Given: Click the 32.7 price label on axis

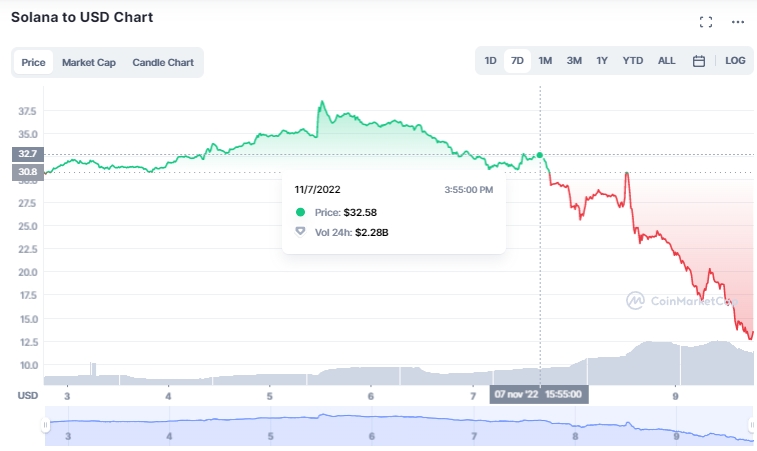Looking at the screenshot, I should [x=26, y=154].
